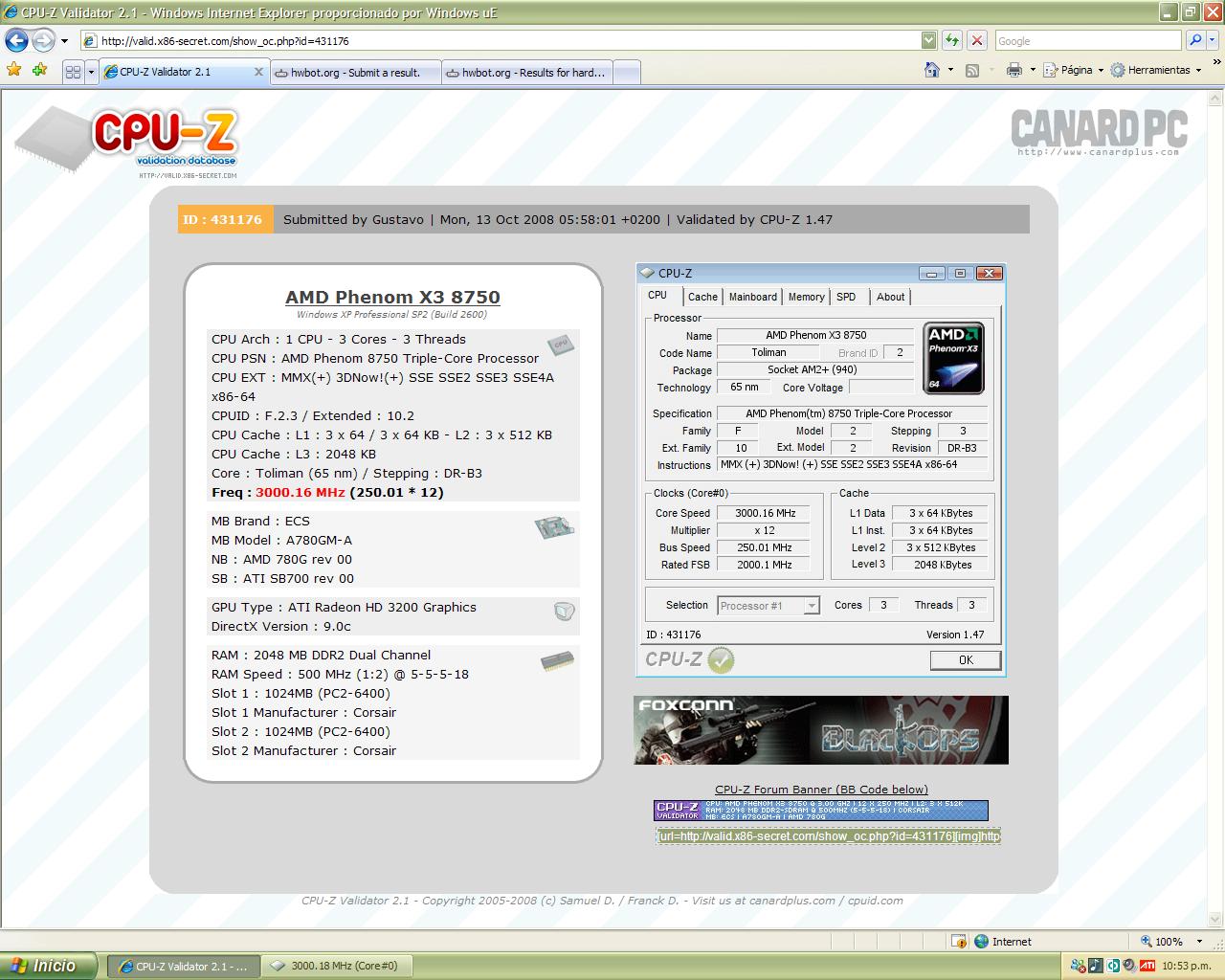This screenshot has width=1225, height=980.
Task: Click the red 3000.16 MHz frequency value
Action: (300, 492)
